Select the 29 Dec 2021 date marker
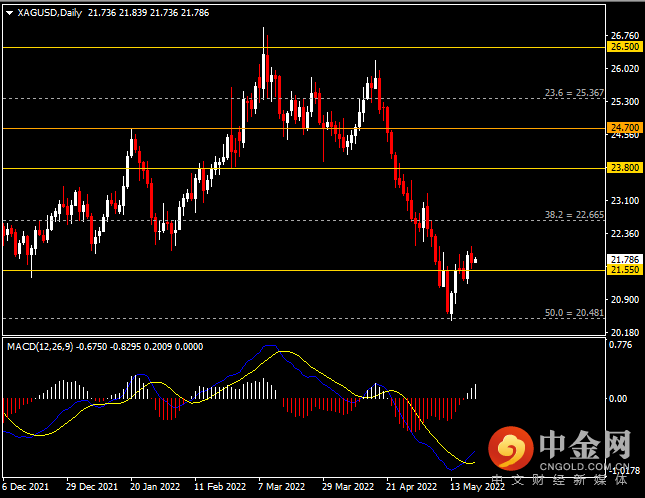The height and width of the screenshot is (498, 645). click(92, 486)
